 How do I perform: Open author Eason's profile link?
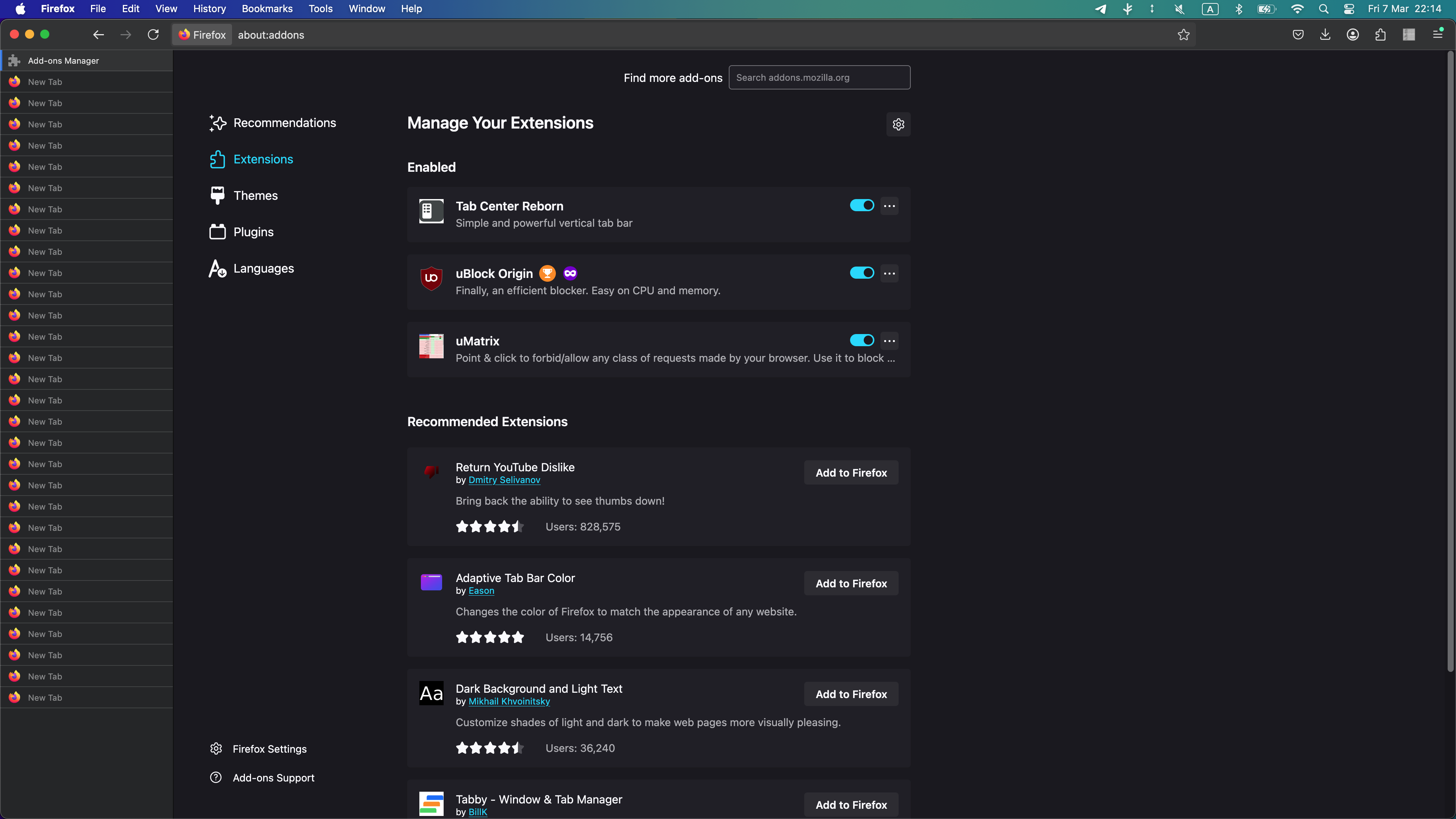[x=481, y=591]
